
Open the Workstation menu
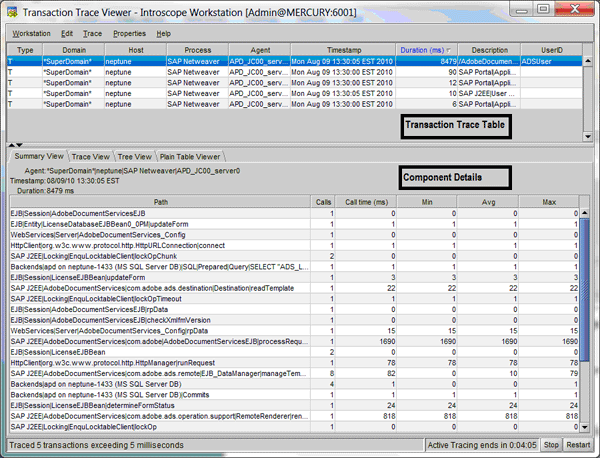pos(31,33)
